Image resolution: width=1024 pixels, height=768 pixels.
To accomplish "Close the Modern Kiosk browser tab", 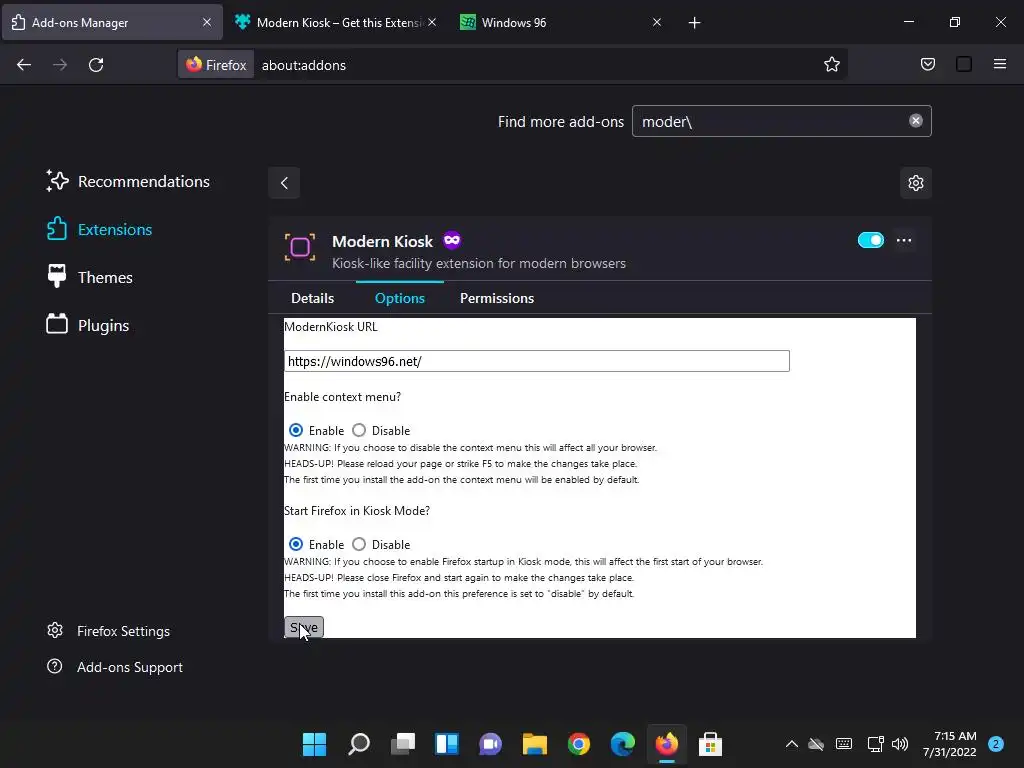I will click(x=432, y=22).
